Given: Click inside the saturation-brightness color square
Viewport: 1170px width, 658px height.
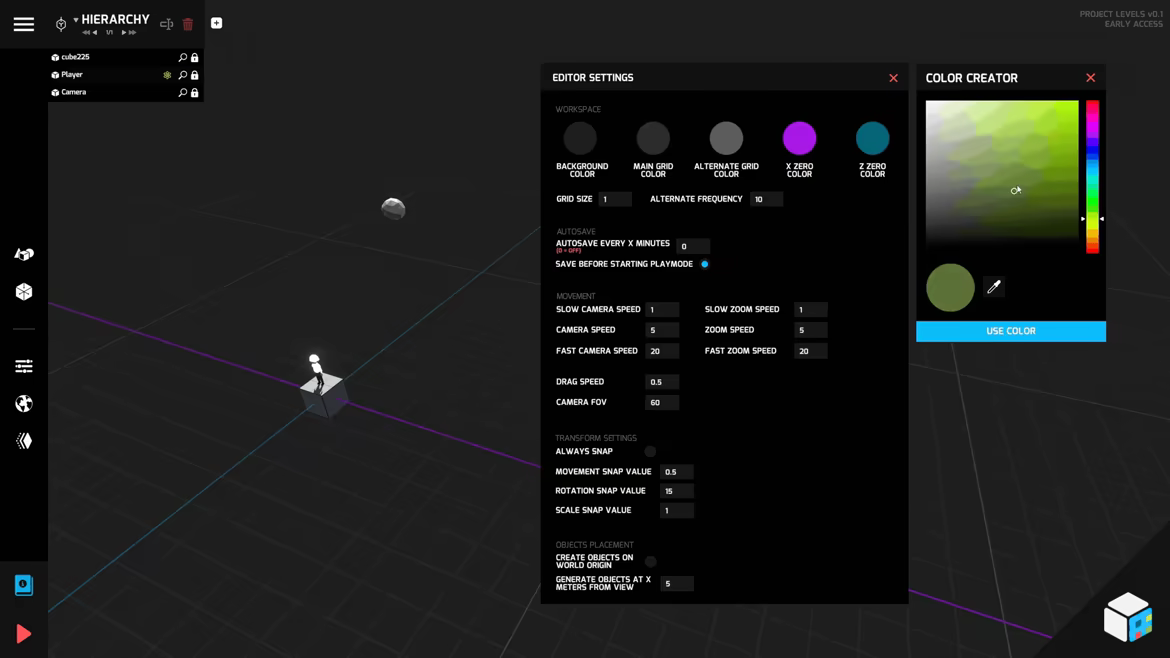Looking at the screenshot, I should click(1002, 175).
